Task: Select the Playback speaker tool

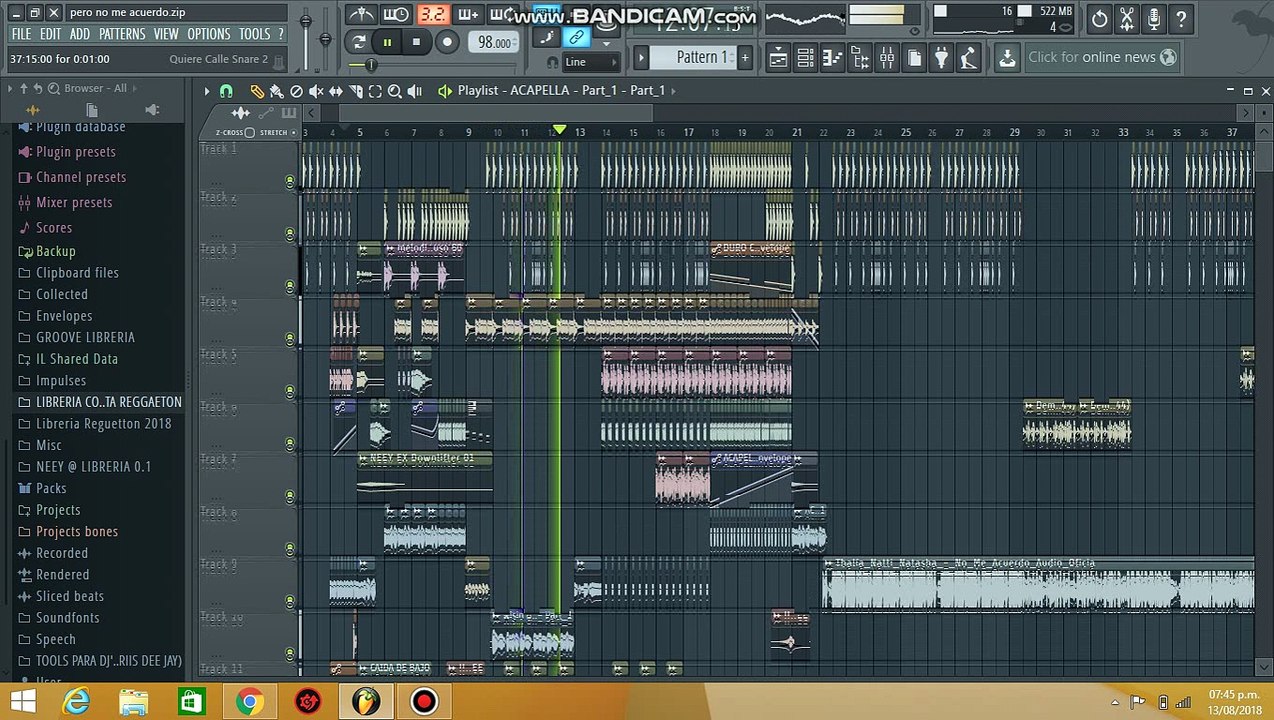Action: pyautogui.click(x=414, y=91)
